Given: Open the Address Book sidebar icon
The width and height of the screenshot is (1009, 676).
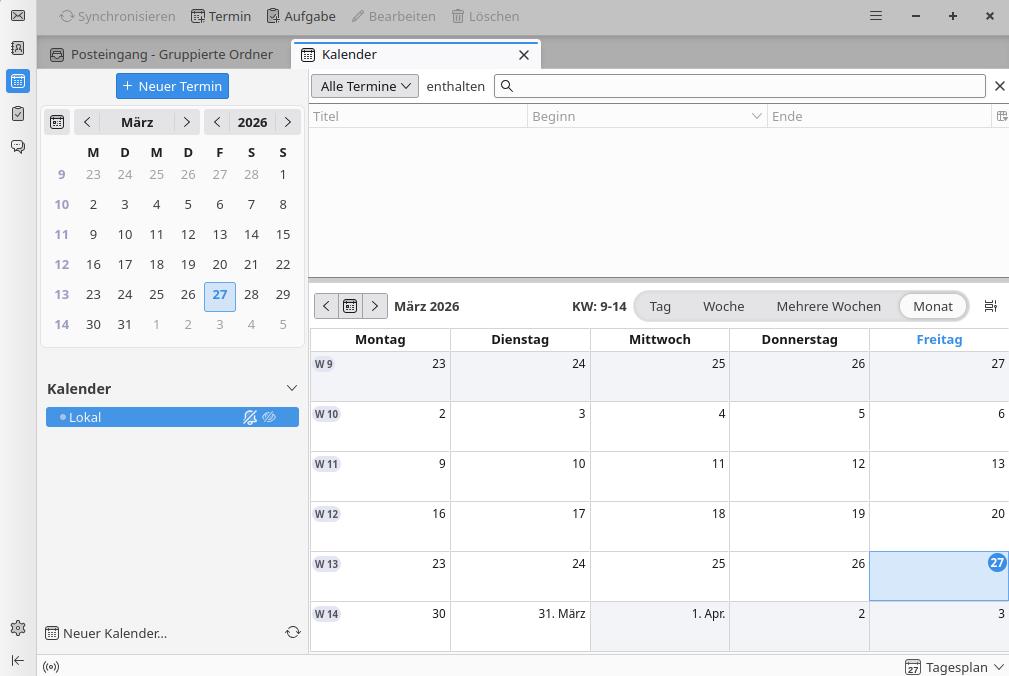Looking at the screenshot, I should point(17,48).
